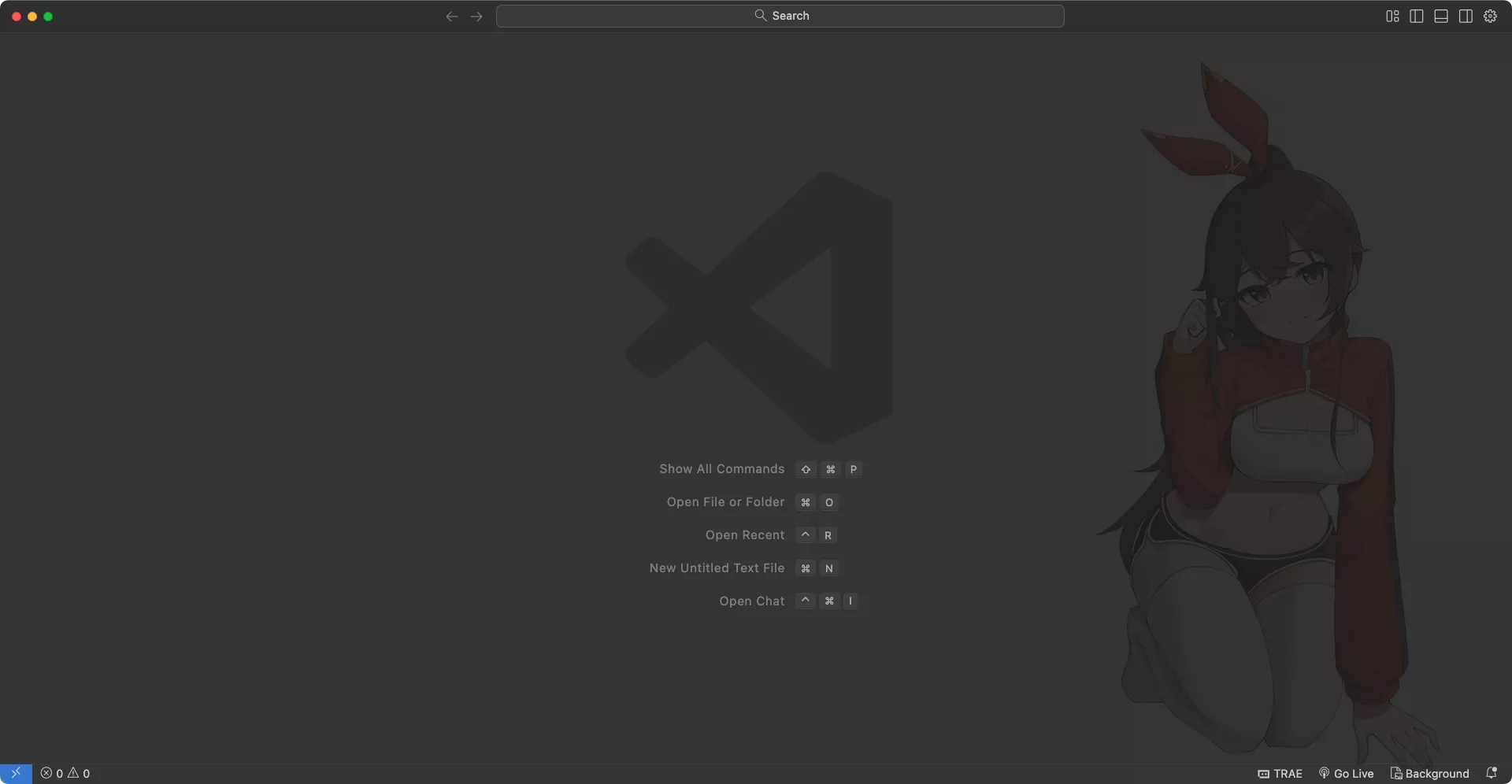This screenshot has width=1512, height=784.
Task: Open the Background extension status item
Action: 1429,774
